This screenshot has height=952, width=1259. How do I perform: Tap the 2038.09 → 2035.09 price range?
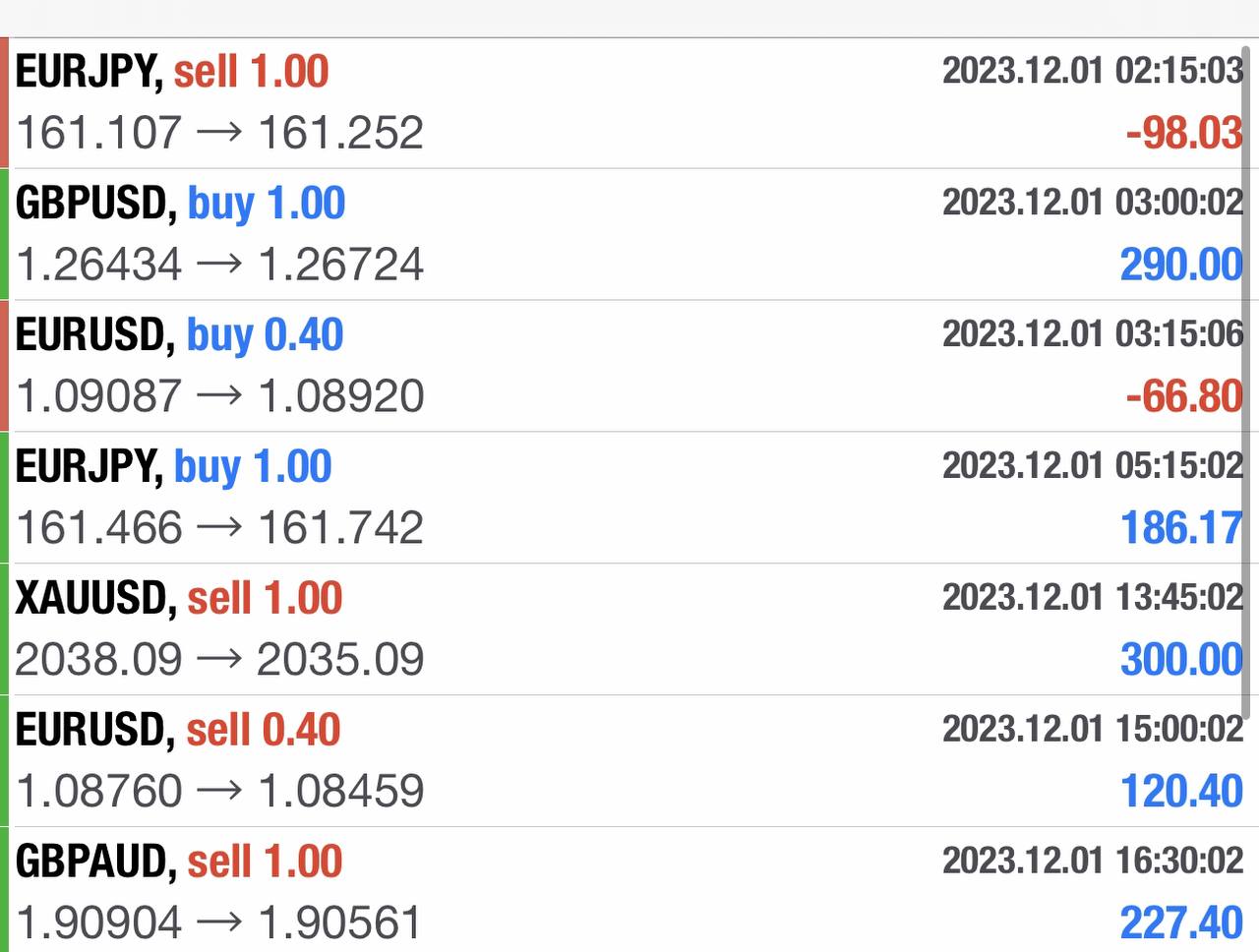[219, 660]
